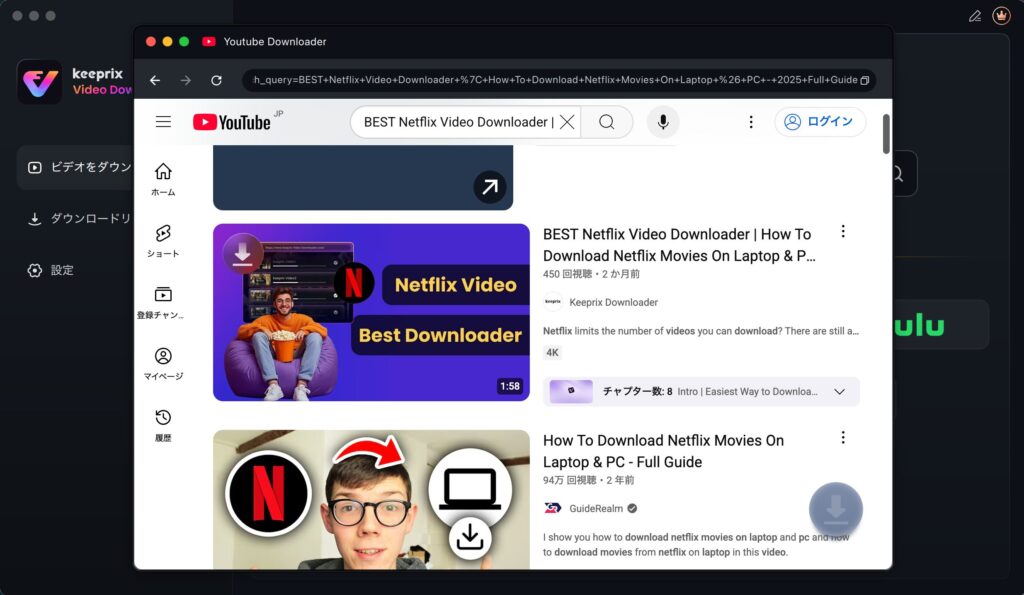Click the GuideRealm channel avatar
Screen dimensions: 1024x595
coord(552,508)
